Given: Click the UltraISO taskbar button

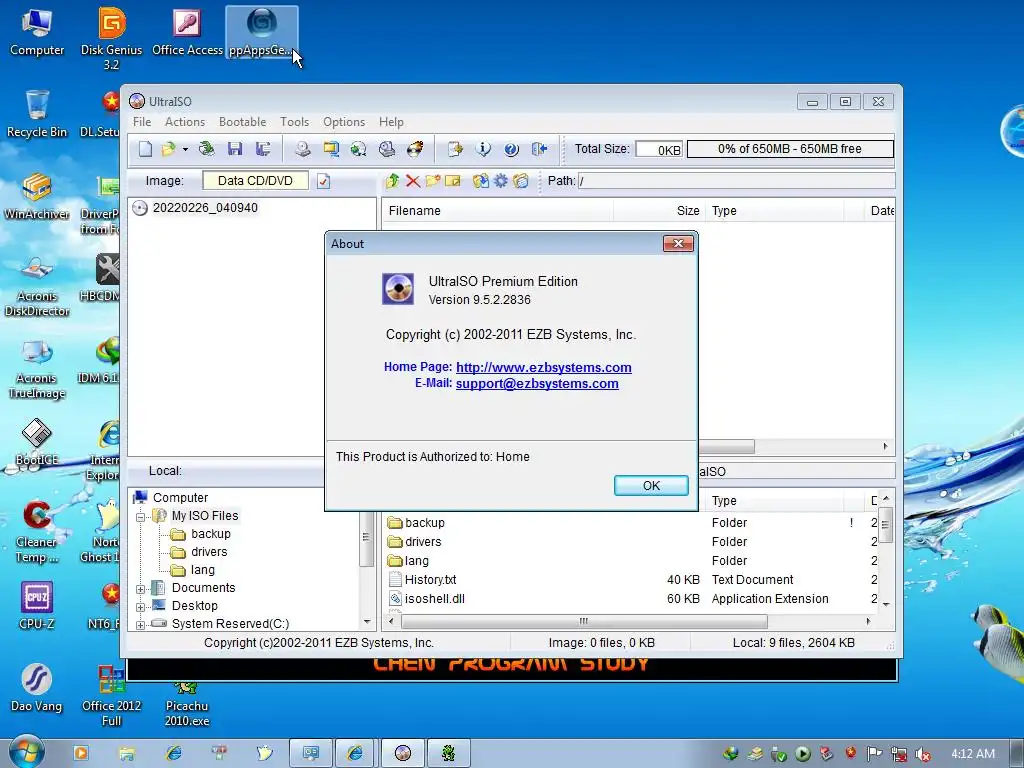Looking at the screenshot, I should [x=403, y=754].
